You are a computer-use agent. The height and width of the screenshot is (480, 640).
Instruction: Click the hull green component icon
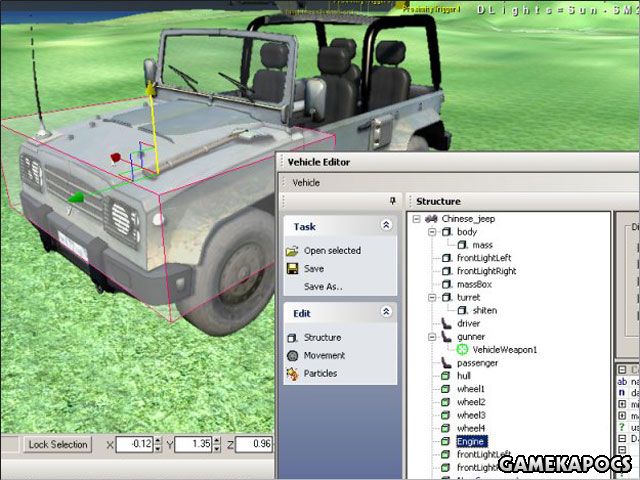pyautogui.click(x=446, y=376)
